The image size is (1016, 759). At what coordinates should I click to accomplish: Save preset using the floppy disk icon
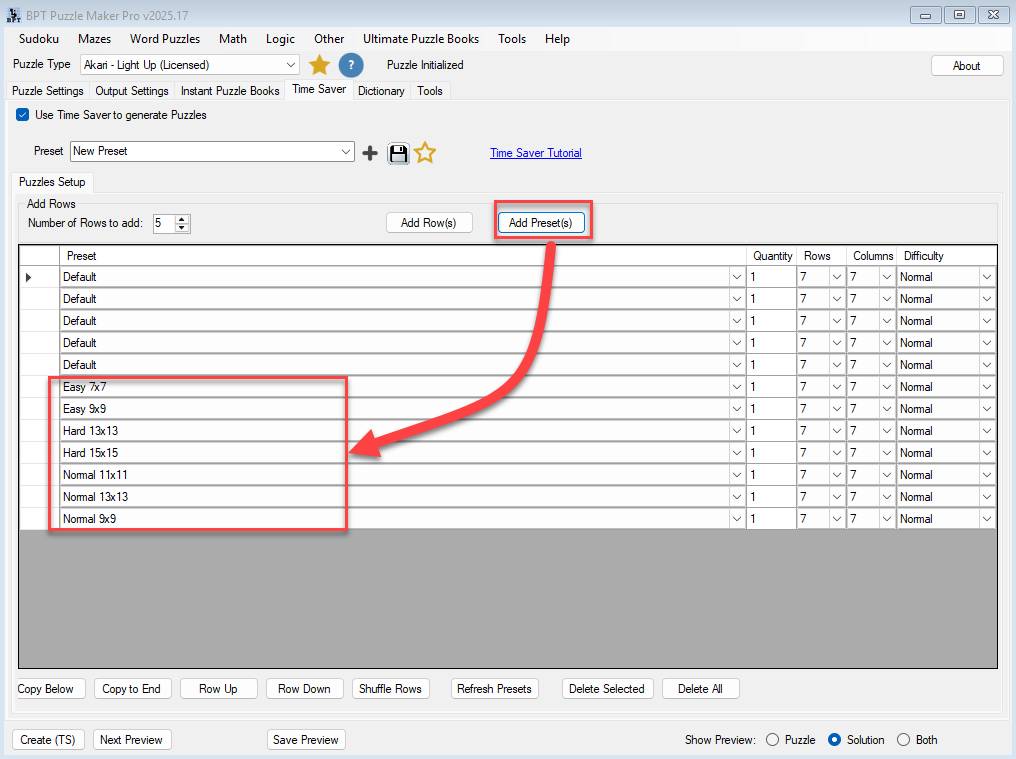[x=398, y=153]
